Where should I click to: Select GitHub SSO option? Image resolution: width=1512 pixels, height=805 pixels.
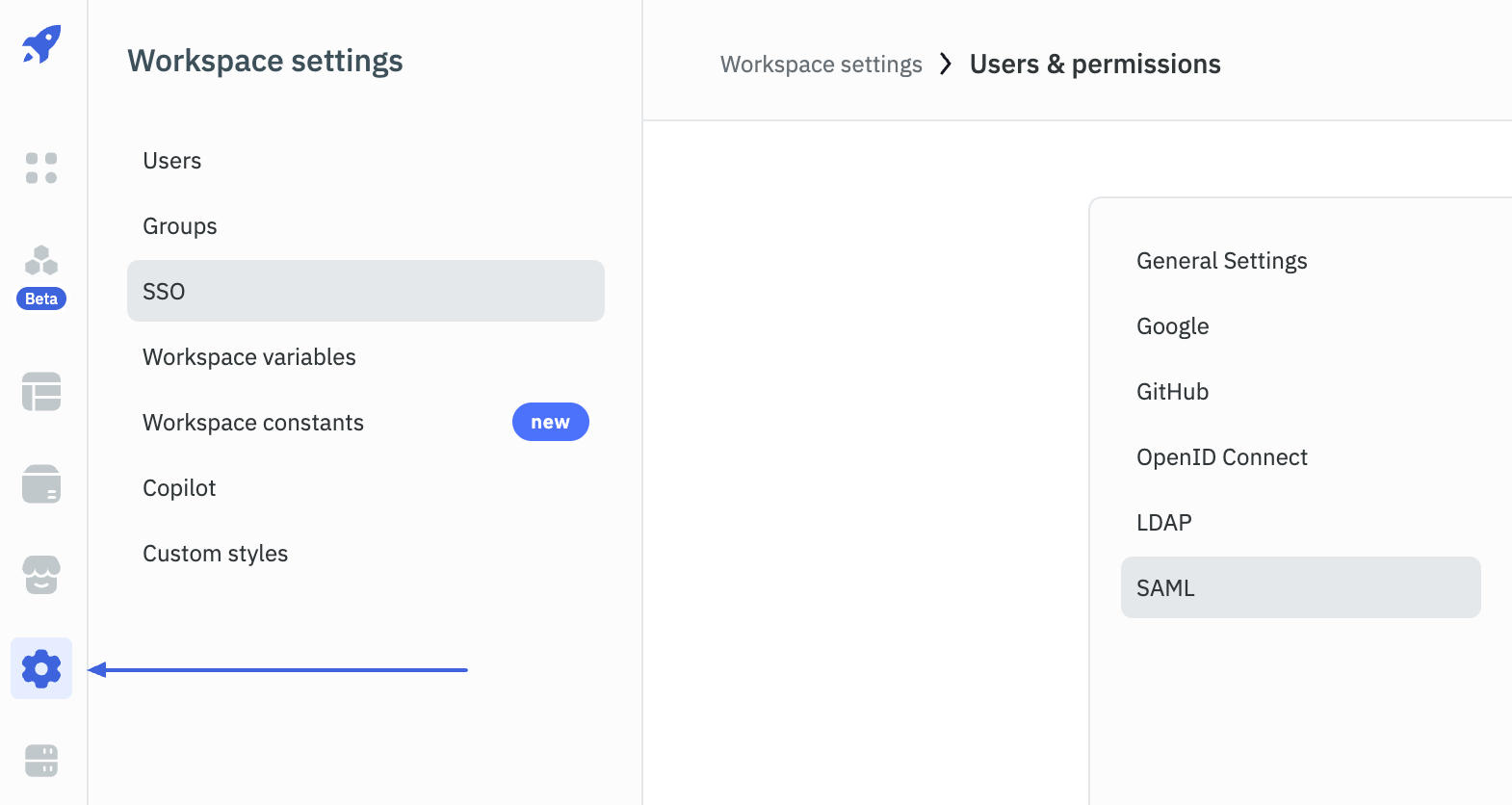1172,392
